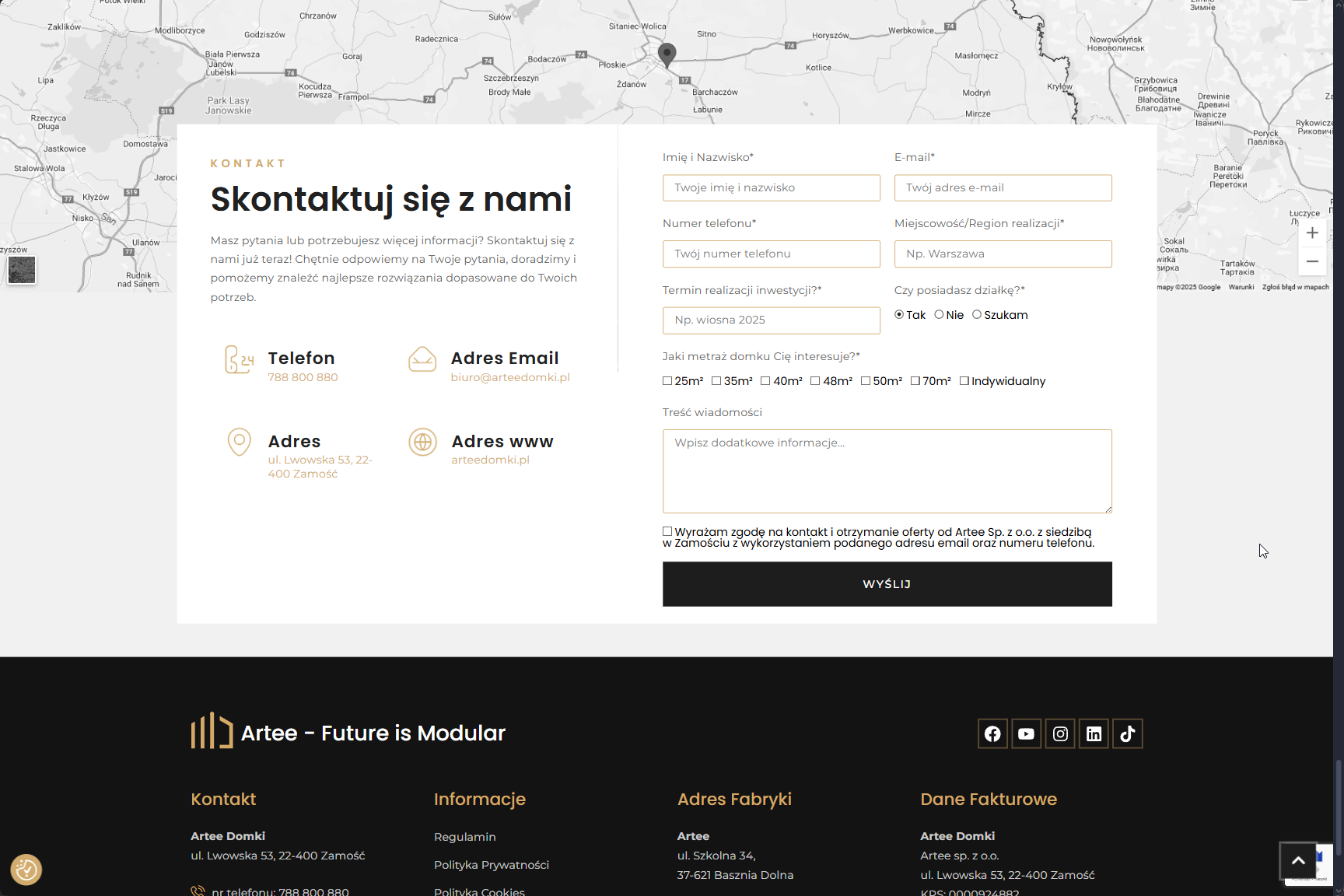Open the YouTube social icon

[1026, 733]
